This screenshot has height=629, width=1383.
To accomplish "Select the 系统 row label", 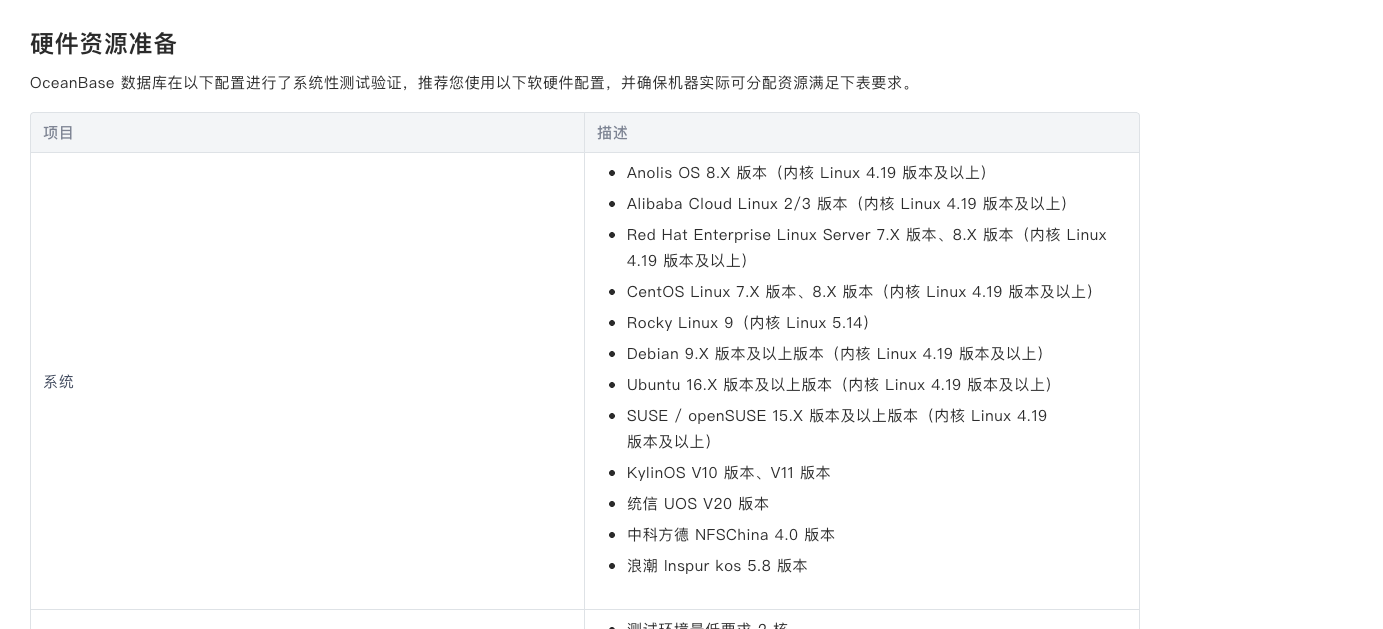I will coord(59,382).
